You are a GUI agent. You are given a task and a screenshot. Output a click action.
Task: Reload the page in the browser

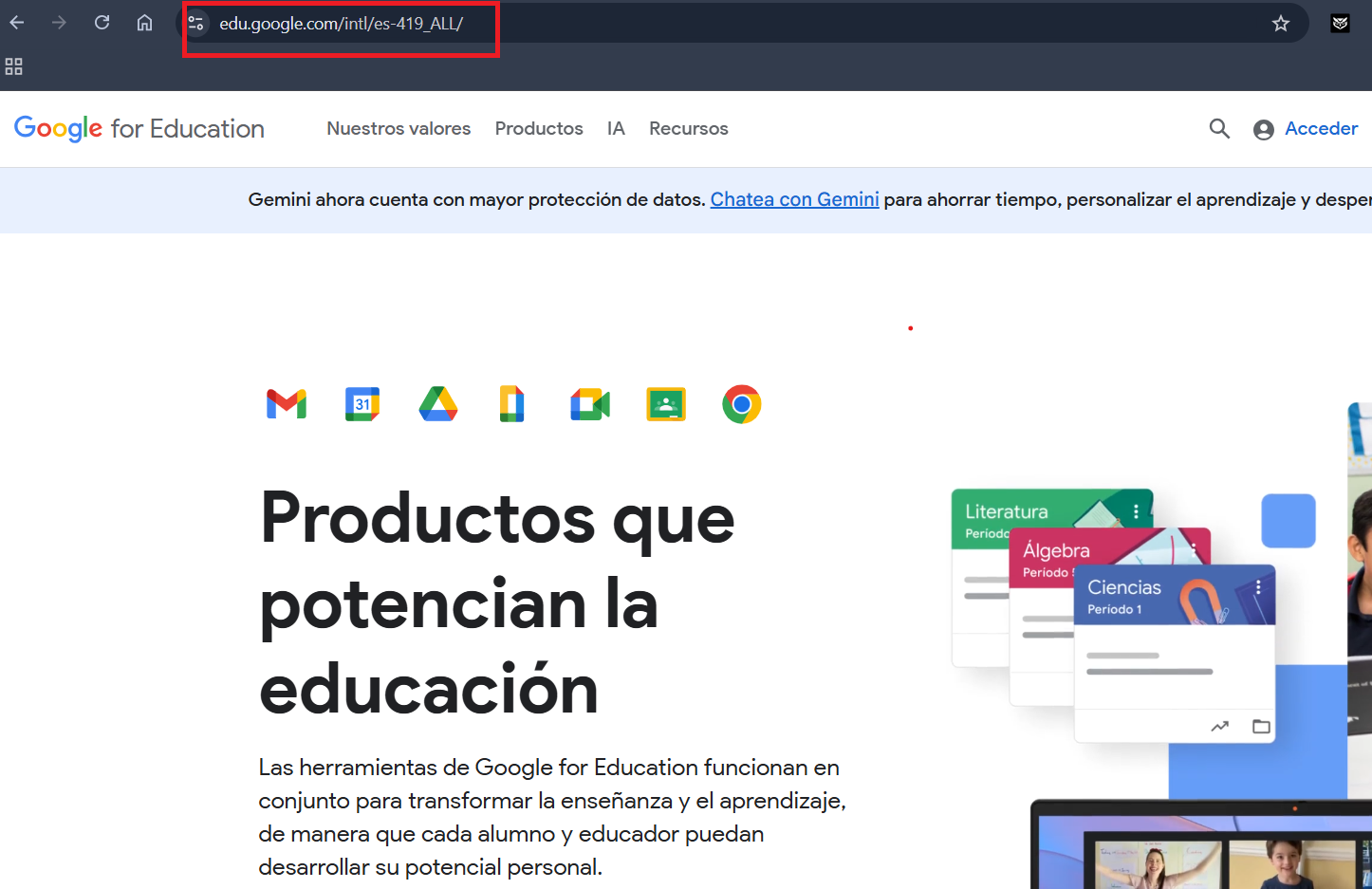pos(102,23)
